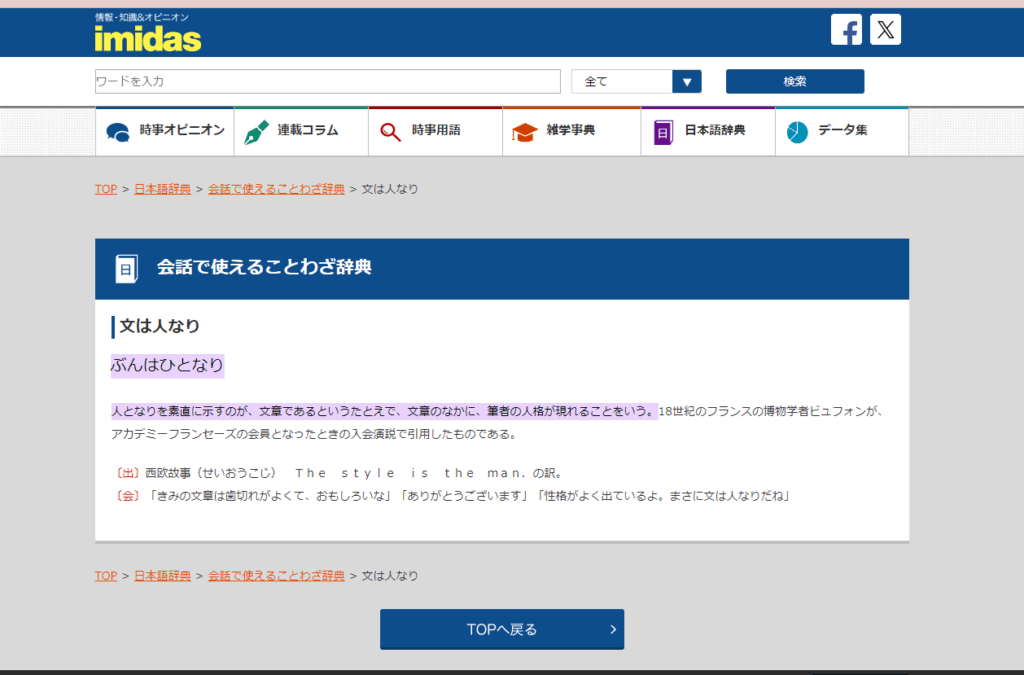The image size is (1024, 675).
Task: Click the magnifier icon for 時事用語
Action: point(391,132)
